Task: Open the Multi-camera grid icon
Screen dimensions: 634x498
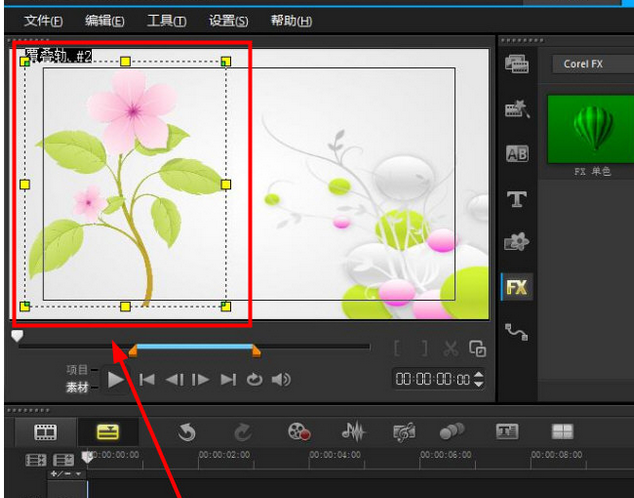Action: 562,431
